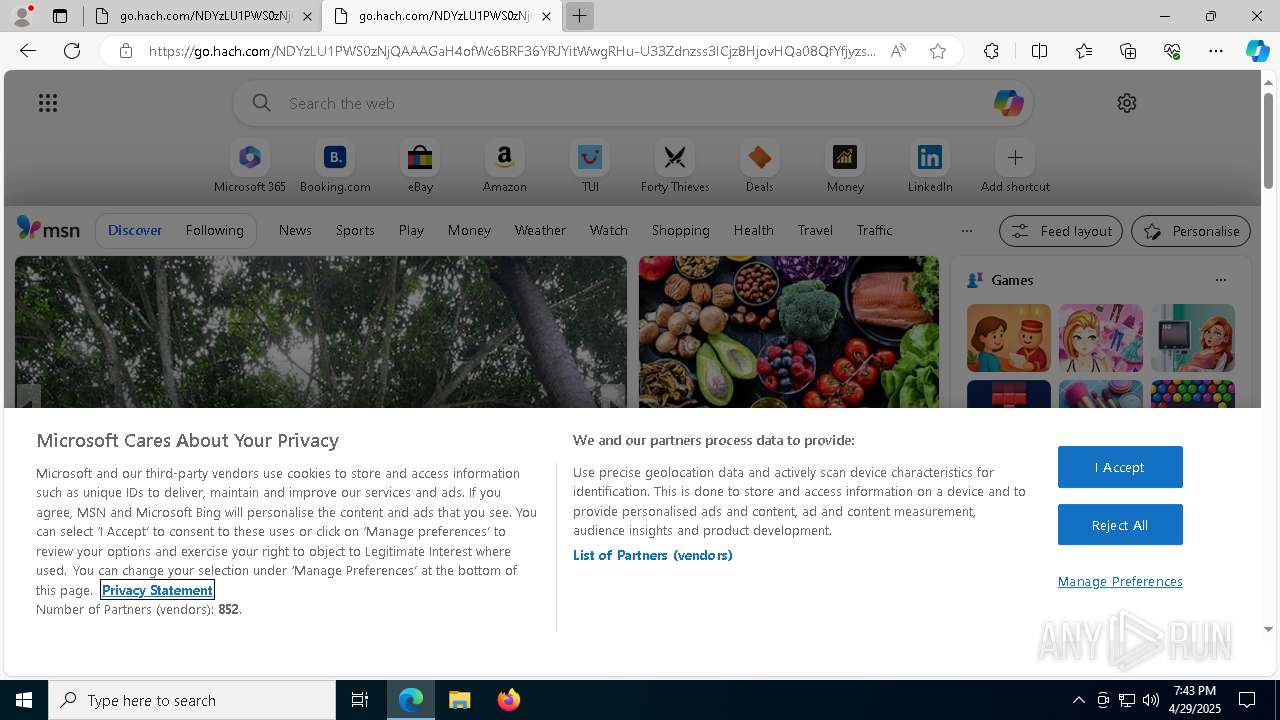Open the Sports category
The width and height of the screenshot is (1280, 720).
355,230
